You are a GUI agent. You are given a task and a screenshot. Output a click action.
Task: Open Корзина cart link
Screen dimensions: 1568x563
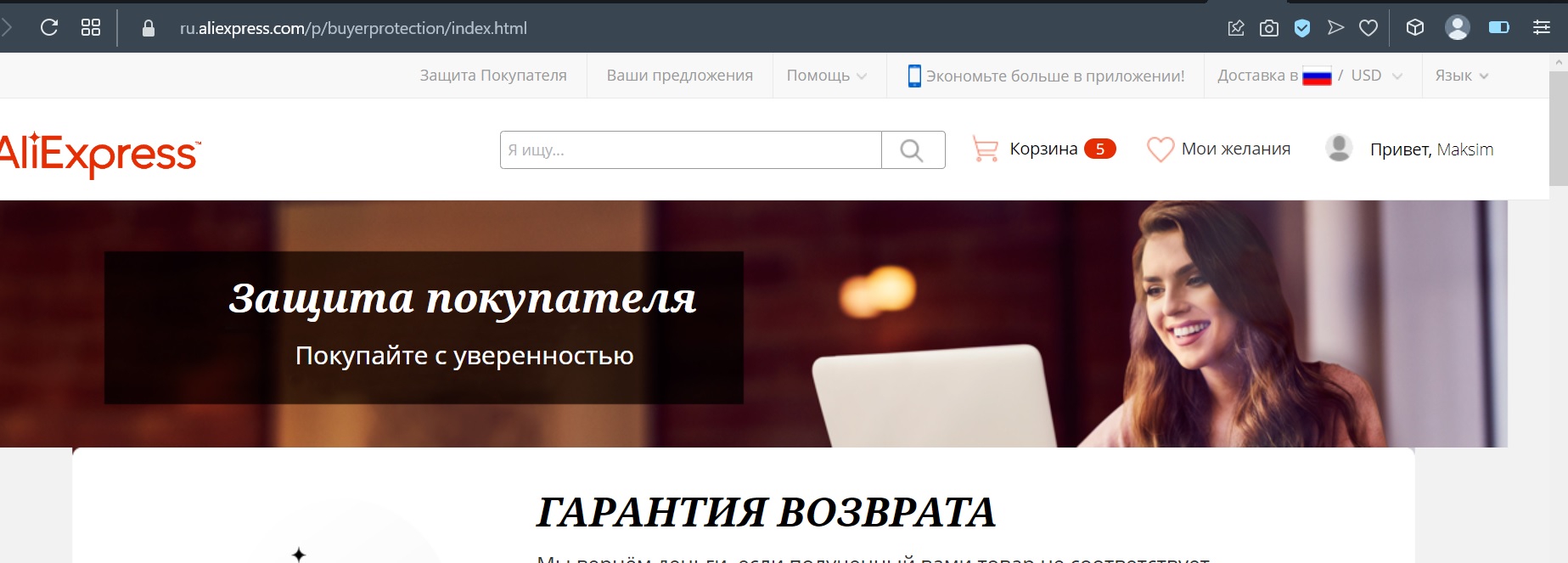point(1043,149)
